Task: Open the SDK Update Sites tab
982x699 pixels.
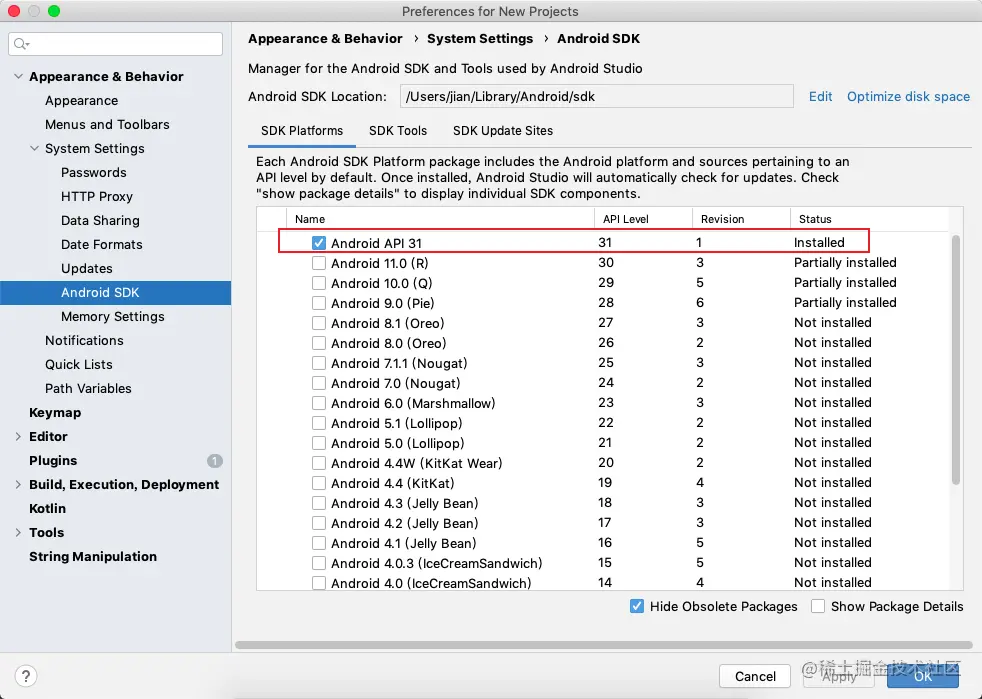Action: pyautogui.click(x=503, y=131)
